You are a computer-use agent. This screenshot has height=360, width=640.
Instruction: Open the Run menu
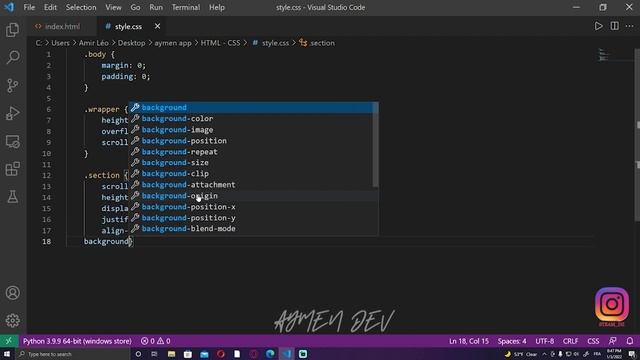tap(156, 7)
